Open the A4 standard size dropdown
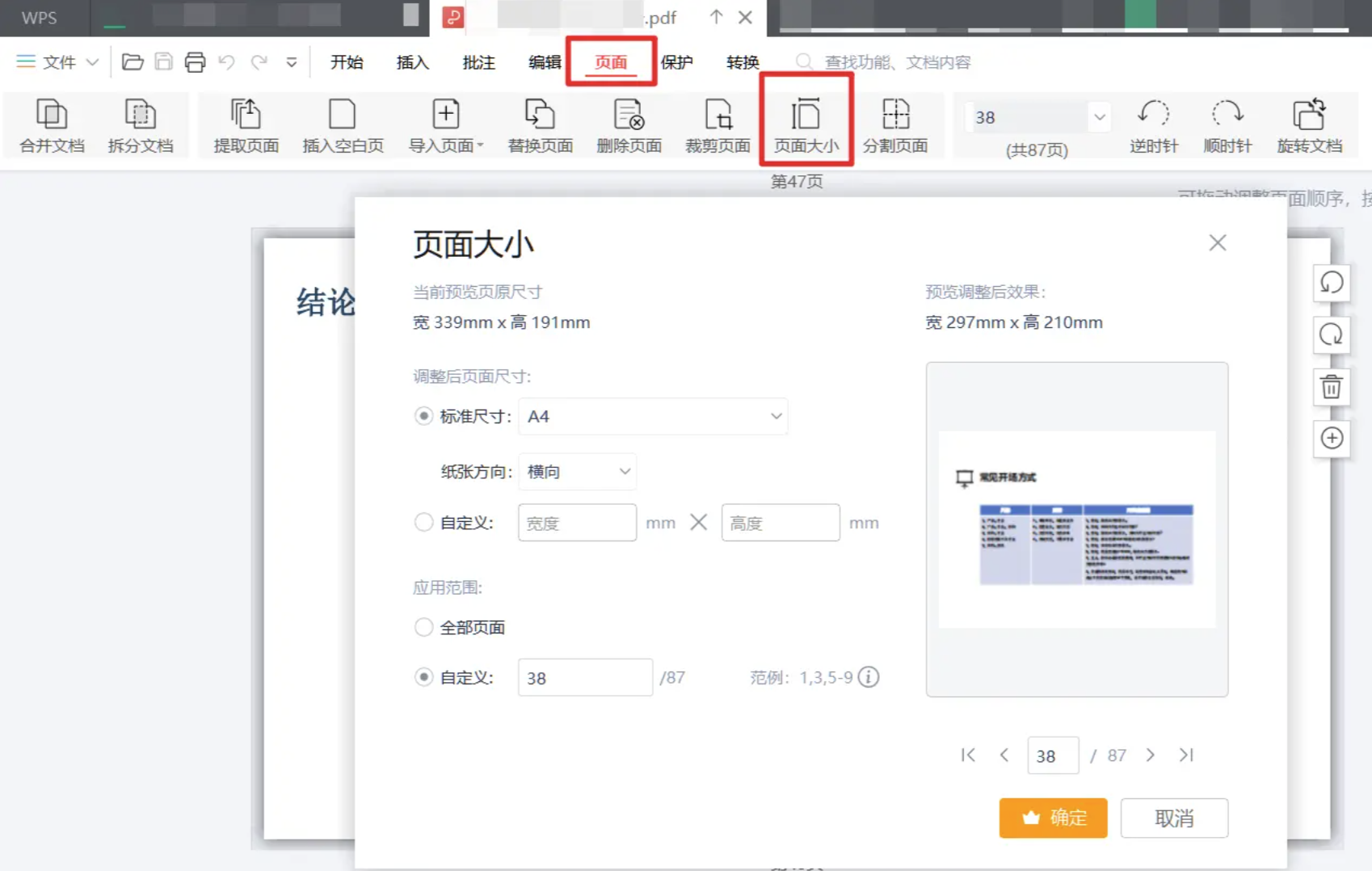The height and width of the screenshot is (871, 1372). pos(653,416)
